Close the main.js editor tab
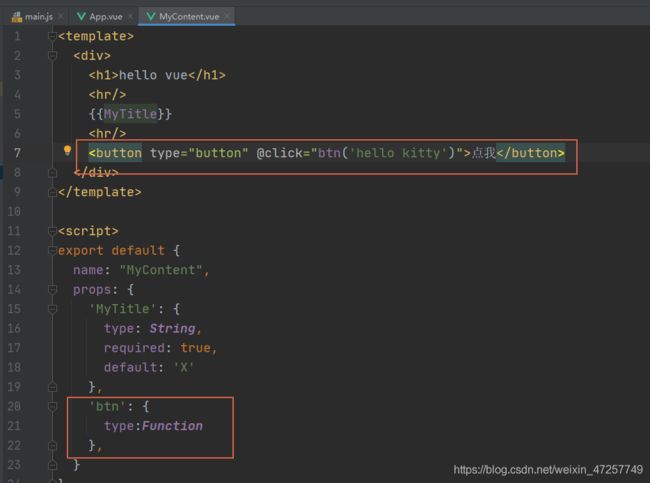This screenshot has width=650, height=483. click(x=60, y=17)
